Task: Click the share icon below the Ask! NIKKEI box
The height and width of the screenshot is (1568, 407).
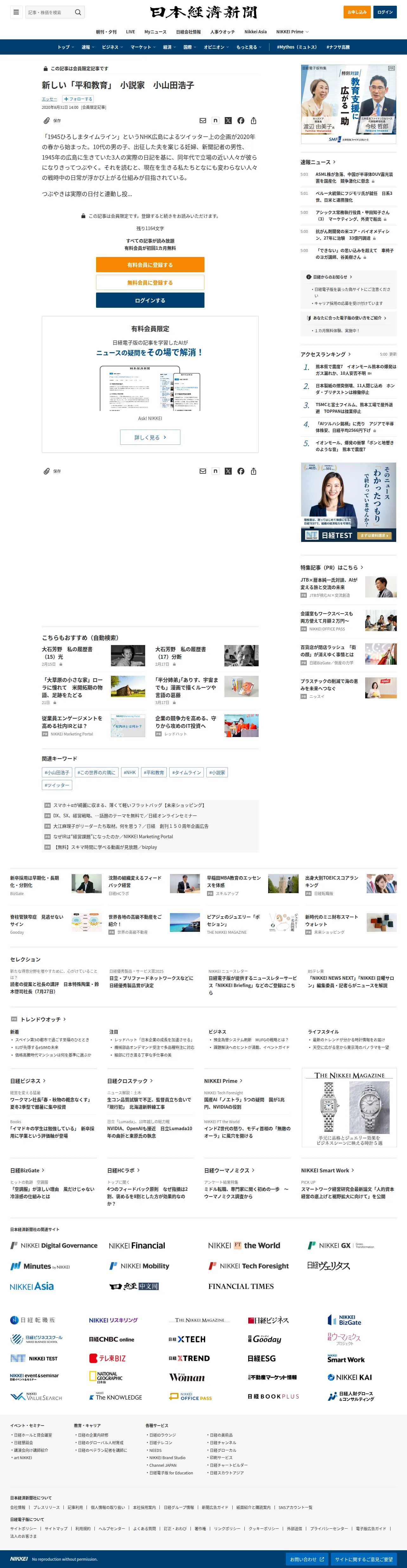Action: tap(254, 471)
